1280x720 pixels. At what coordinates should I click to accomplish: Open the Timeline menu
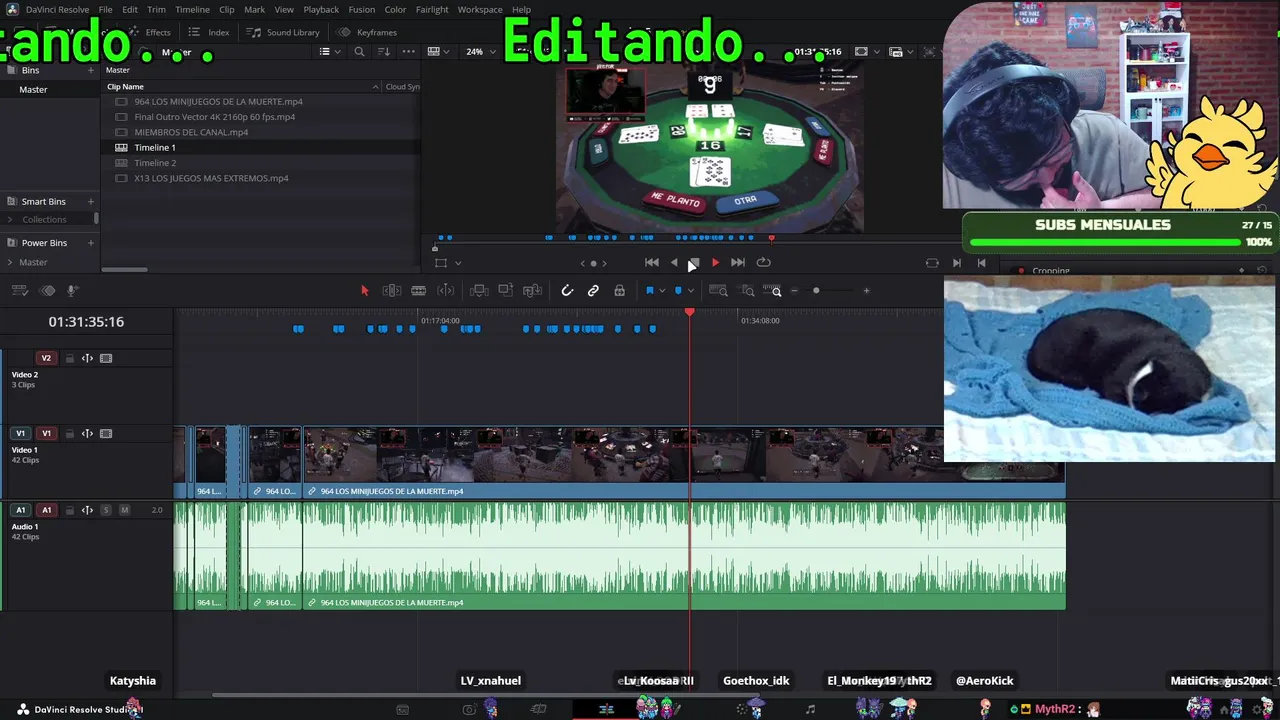click(x=192, y=9)
